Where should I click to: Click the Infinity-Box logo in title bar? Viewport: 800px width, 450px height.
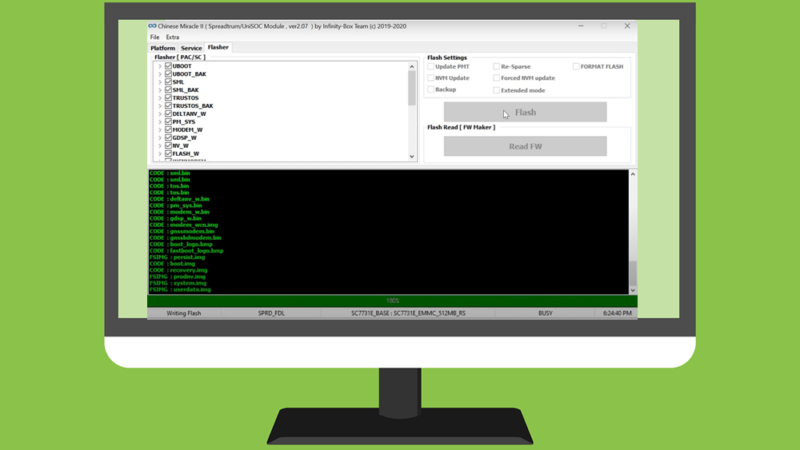(152, 26)
